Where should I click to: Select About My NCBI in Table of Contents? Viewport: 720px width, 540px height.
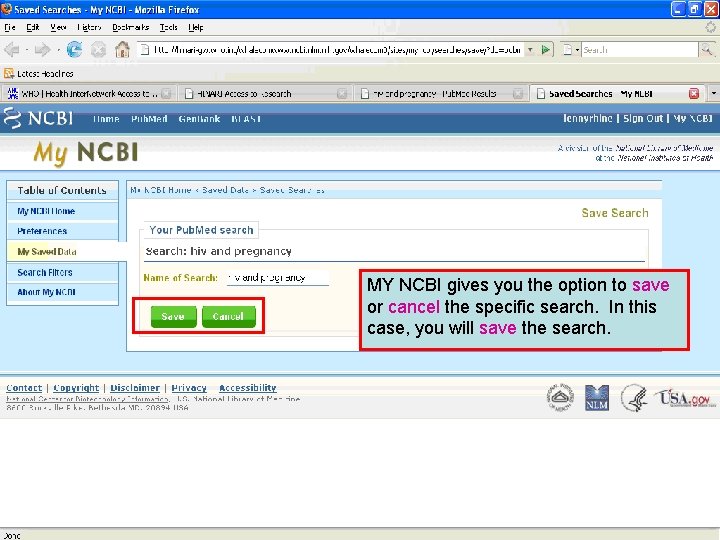click(x=46, y=292)
